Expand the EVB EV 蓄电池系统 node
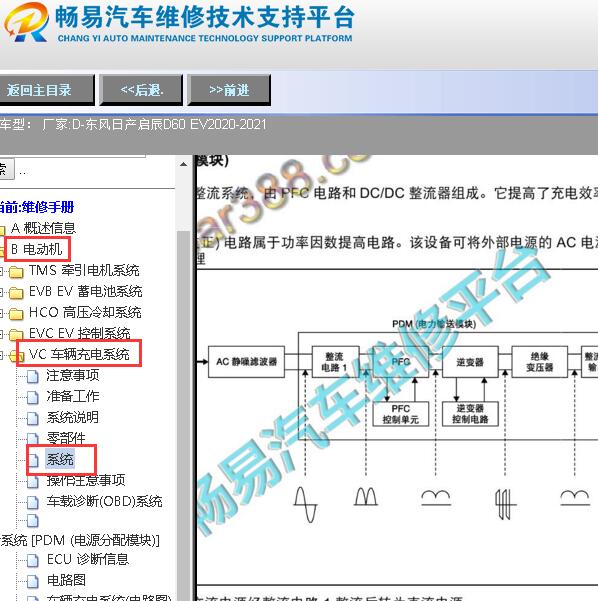Viewport: 598px width, 601px height. [2, 293]
